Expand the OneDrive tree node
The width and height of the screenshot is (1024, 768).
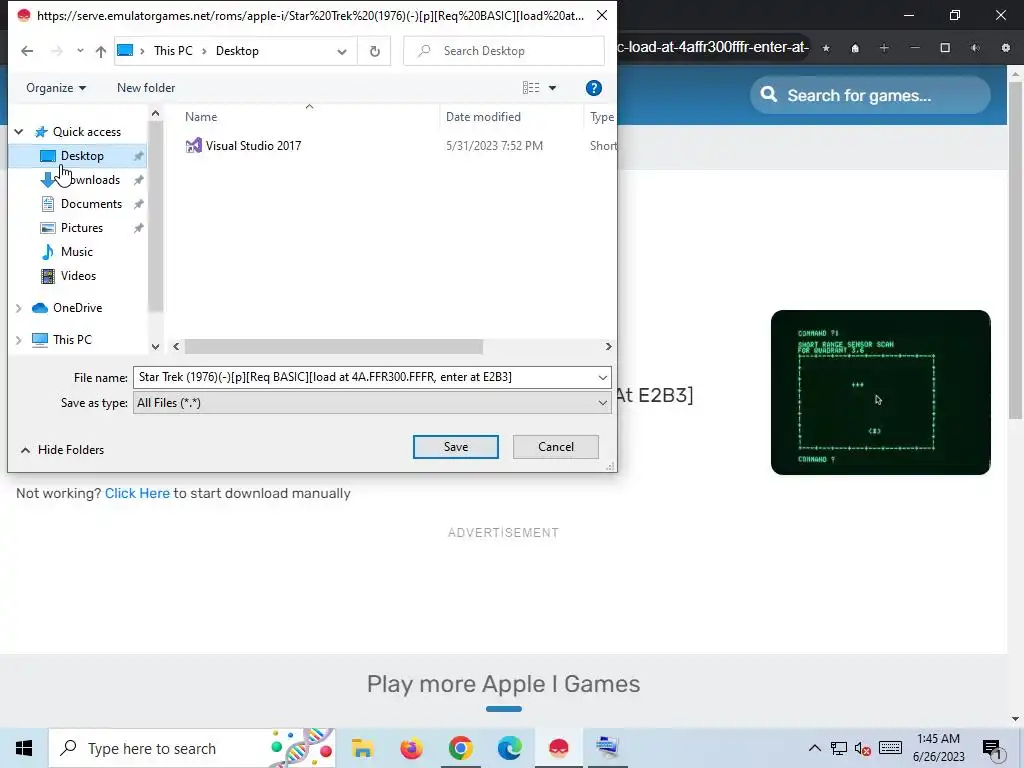click(x=19, y=308)
